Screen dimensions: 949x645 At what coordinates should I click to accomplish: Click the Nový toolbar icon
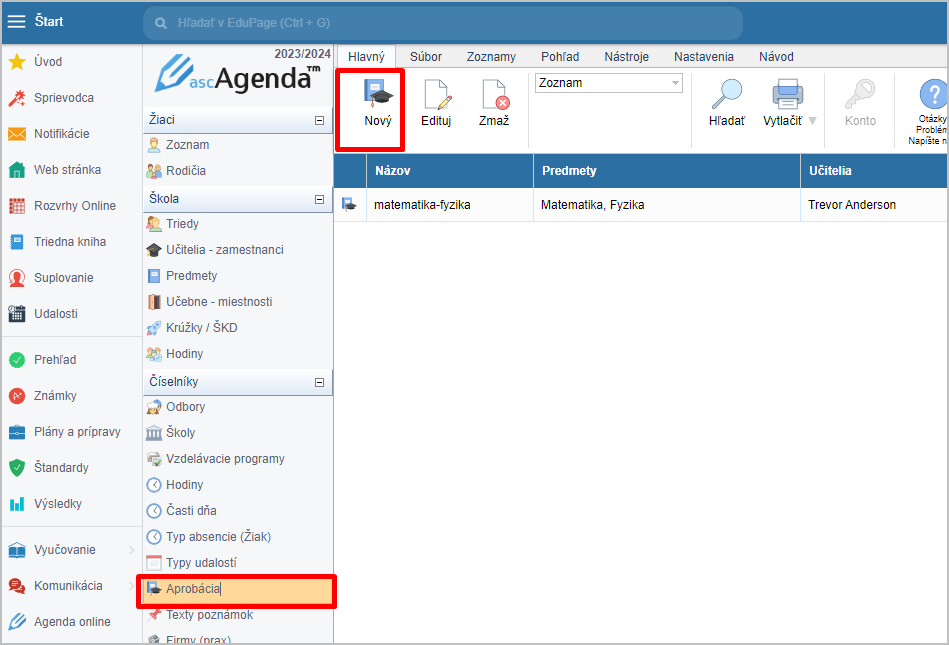tap(378, 94)
